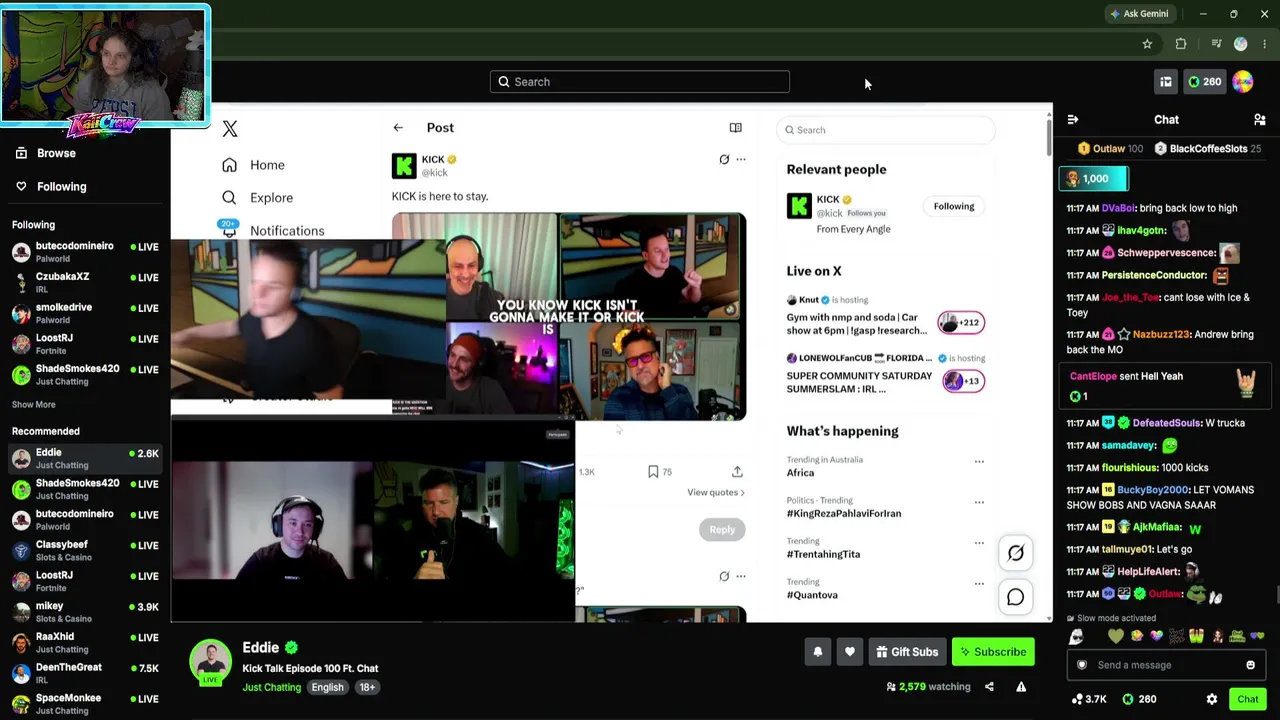Screen dimensions: 1280x720
Task: Follow Eddie with the heart button
Action: (850, 652)
